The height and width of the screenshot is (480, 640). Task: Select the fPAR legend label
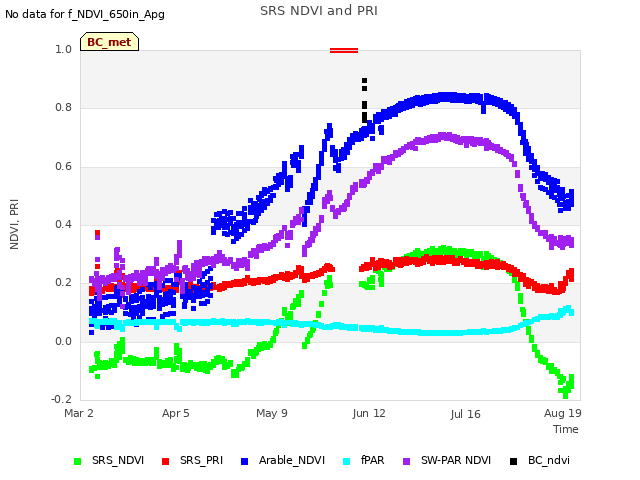pyautogui.click(x=373, y=460)
